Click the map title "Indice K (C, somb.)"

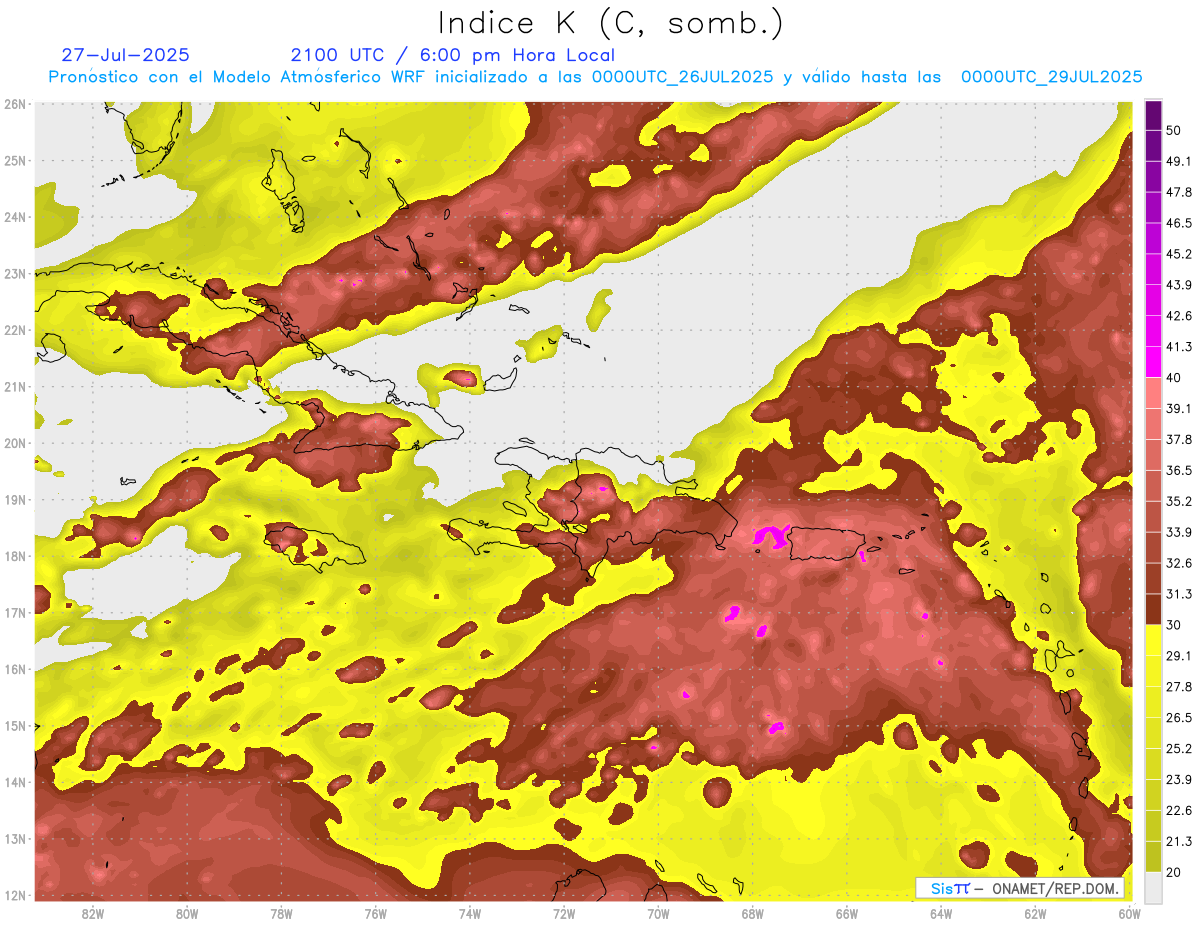611,24
